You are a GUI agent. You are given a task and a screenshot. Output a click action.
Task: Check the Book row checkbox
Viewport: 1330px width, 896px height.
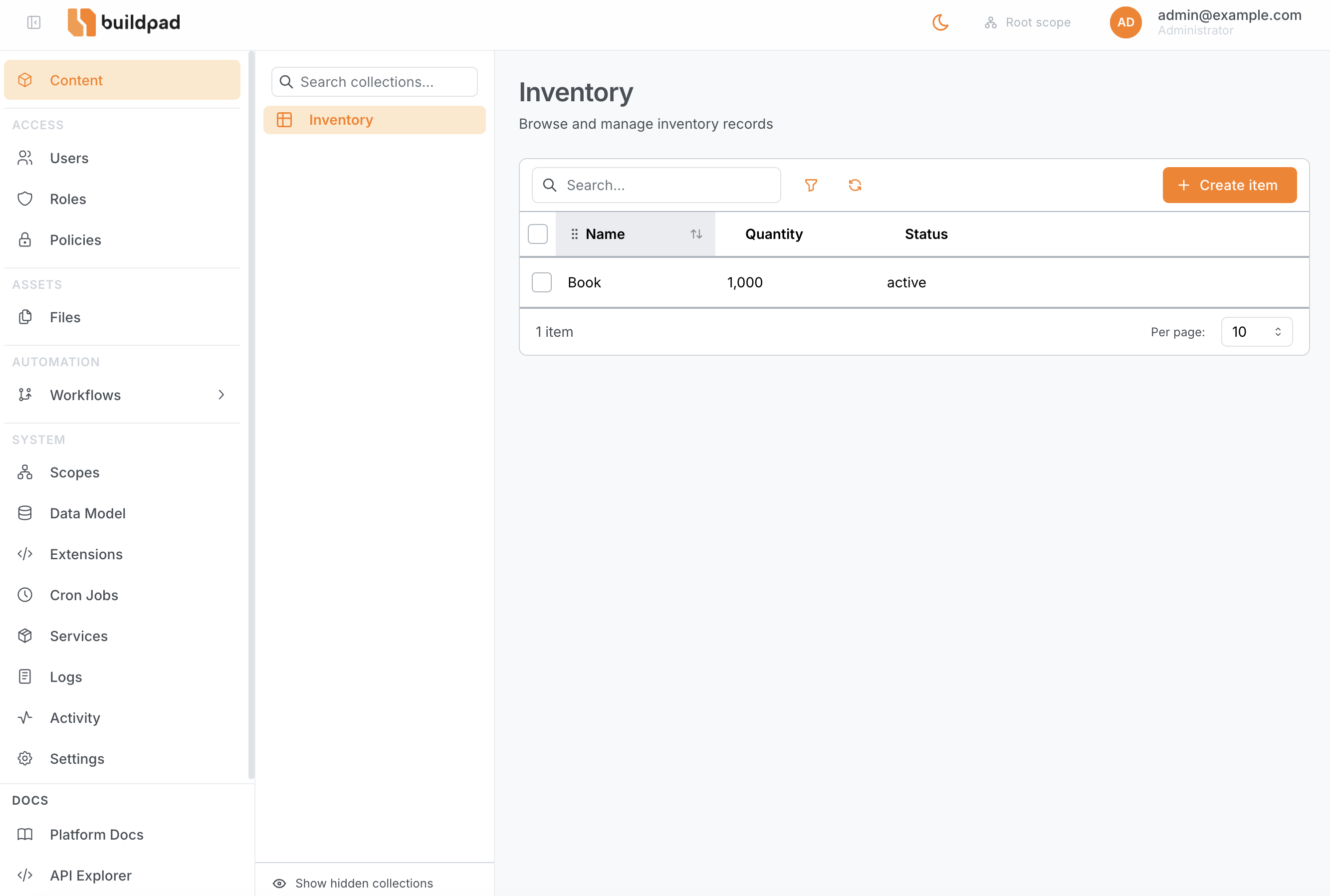click(542, 282)
